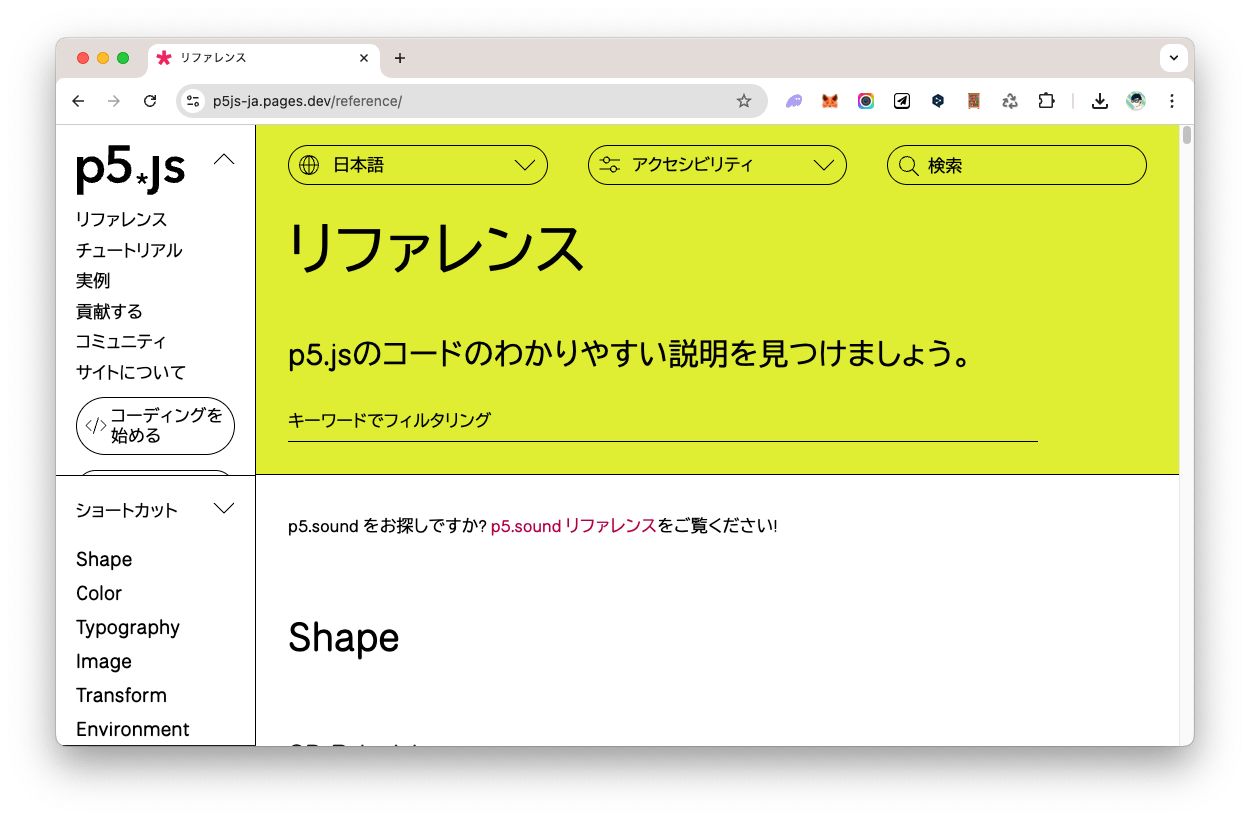The height and width of the screenshot is (820, 1250).
Task: Jump to the Image shortcut
Action: 104,661
